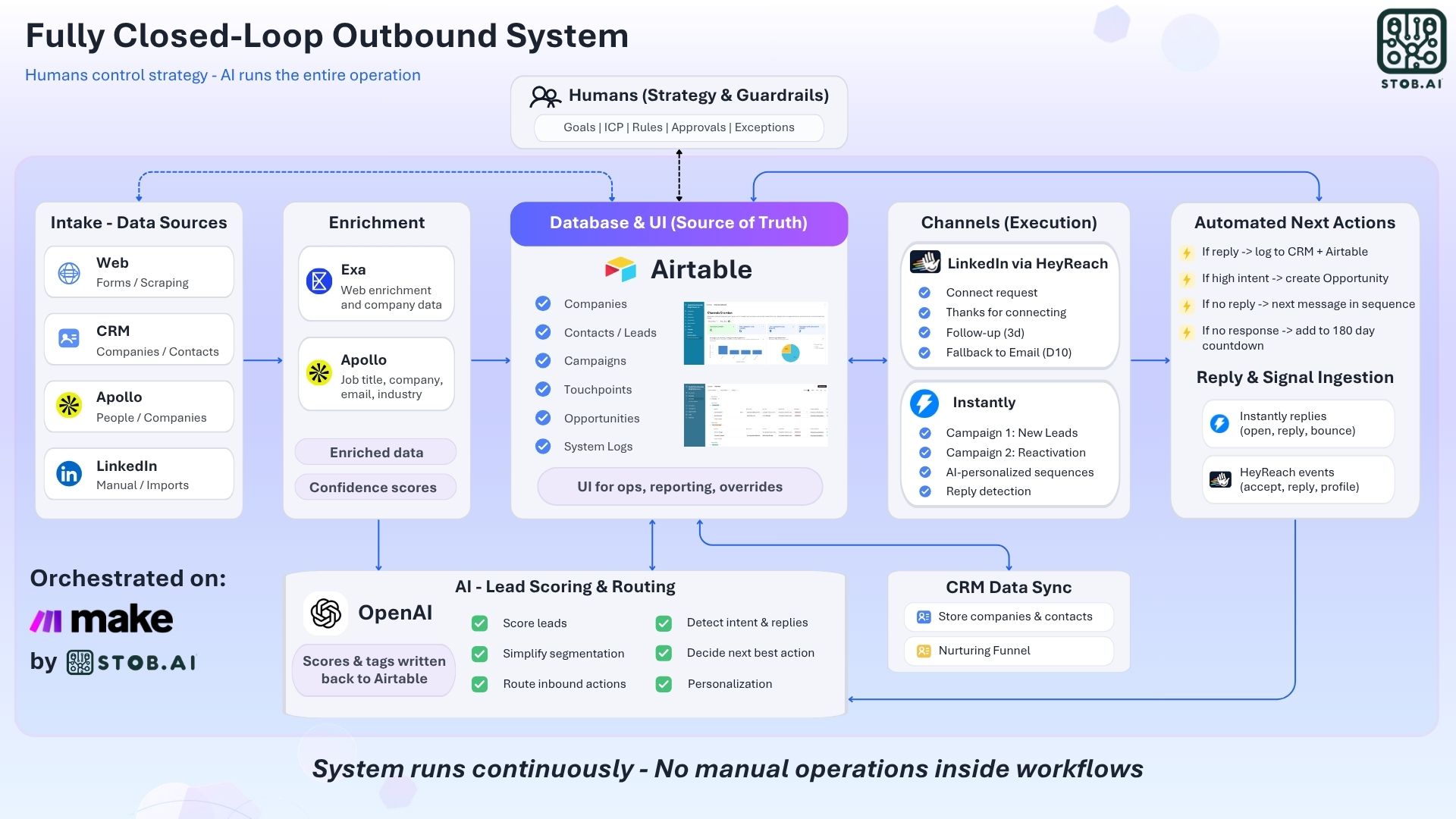This screenshot has height=819, width=1456.
Task: Click the Apollo icon in Enrichment
Action: pyautogui.click(x=319, y=372)
